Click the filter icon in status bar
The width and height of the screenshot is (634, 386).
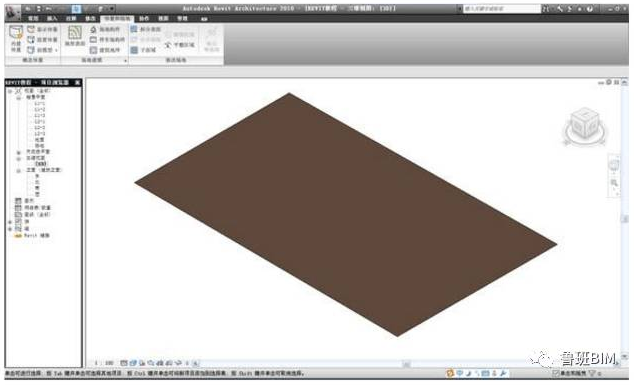coord(592,373)
